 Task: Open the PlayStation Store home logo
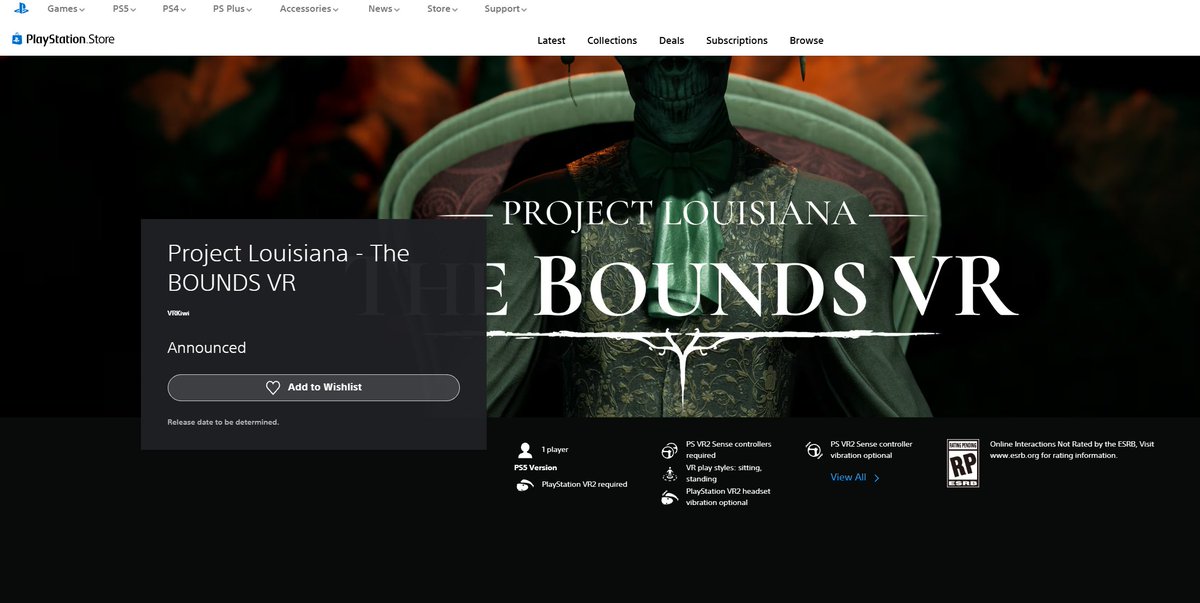click(x=63, y=40)
